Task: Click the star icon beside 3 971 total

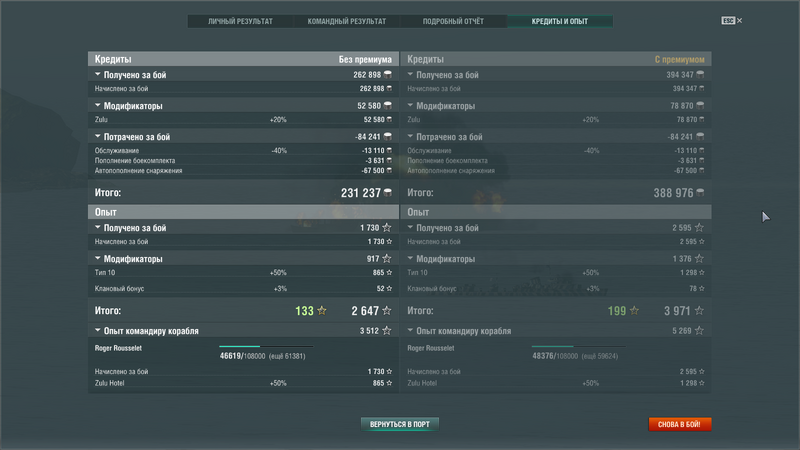Action: click(x=699, y=311)
